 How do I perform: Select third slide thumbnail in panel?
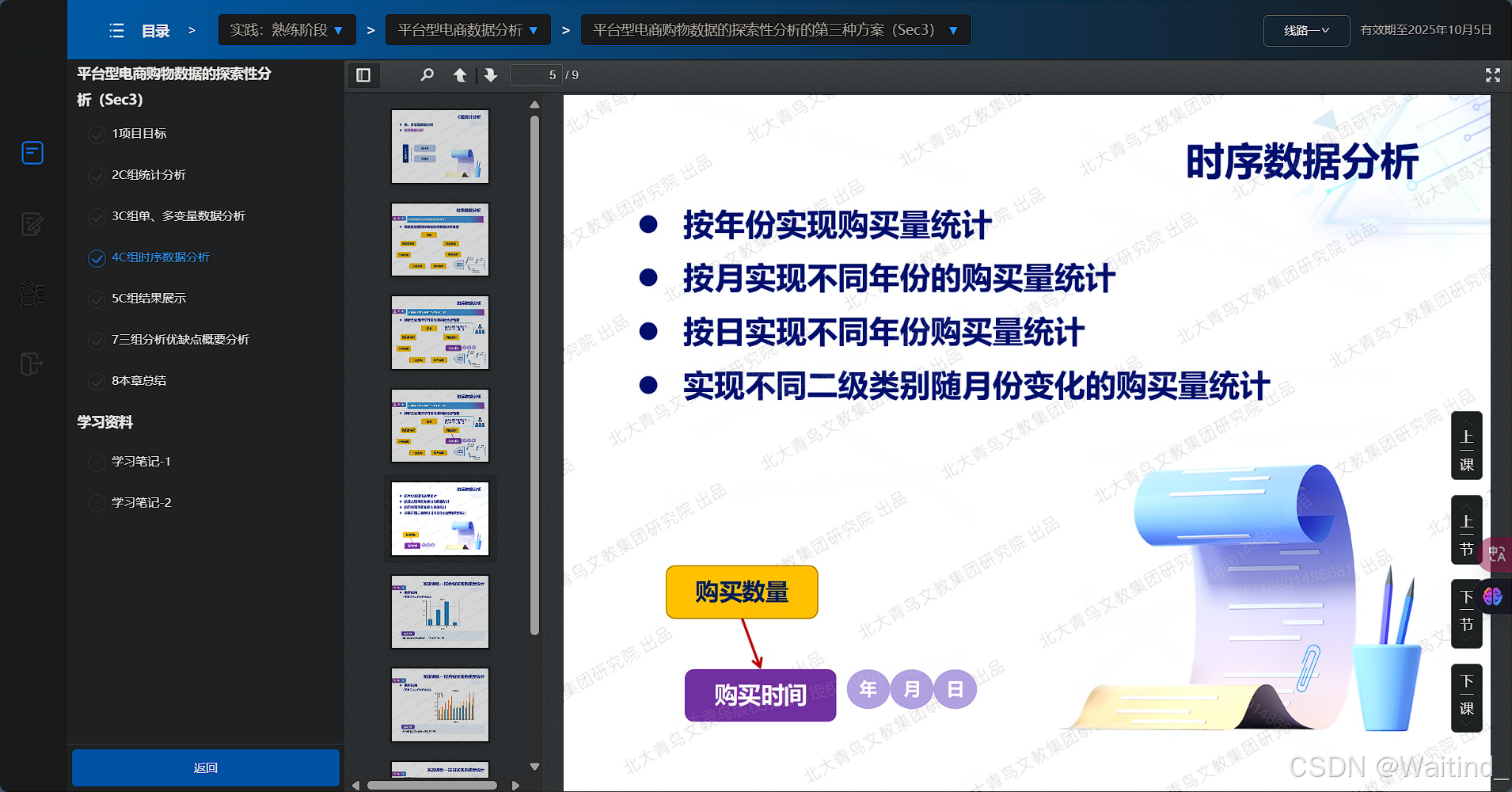[440, 333]
